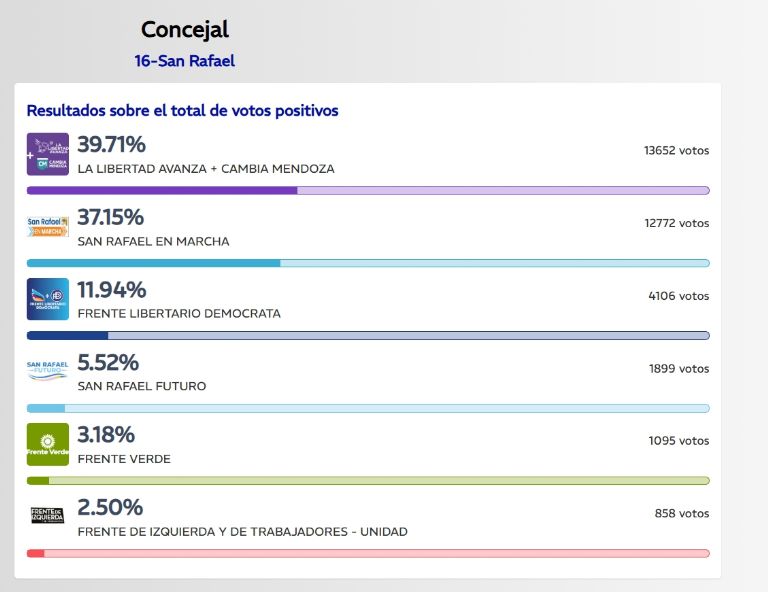768x592 pixels.
Task: Click the red Frente de Izquierda progress bar
Action: [367, 553]
